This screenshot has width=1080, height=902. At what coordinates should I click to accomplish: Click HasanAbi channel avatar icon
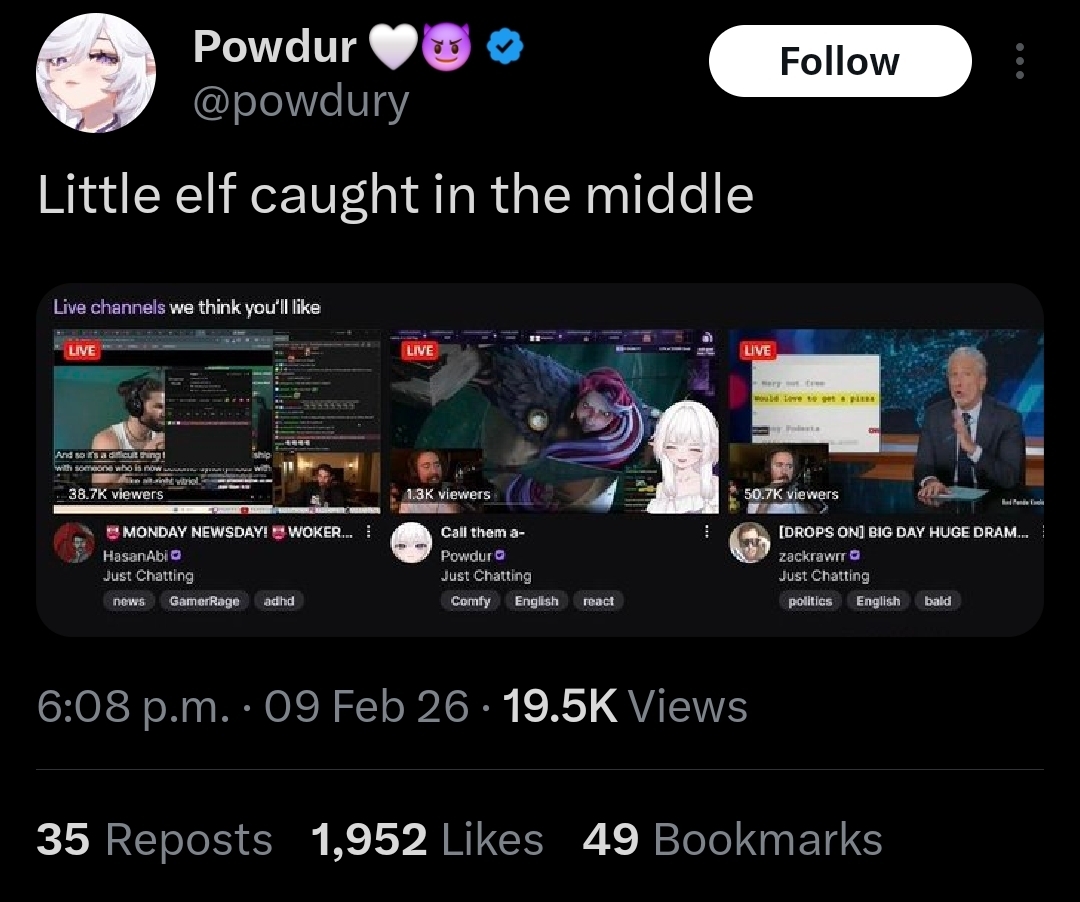tap(74, 543)
